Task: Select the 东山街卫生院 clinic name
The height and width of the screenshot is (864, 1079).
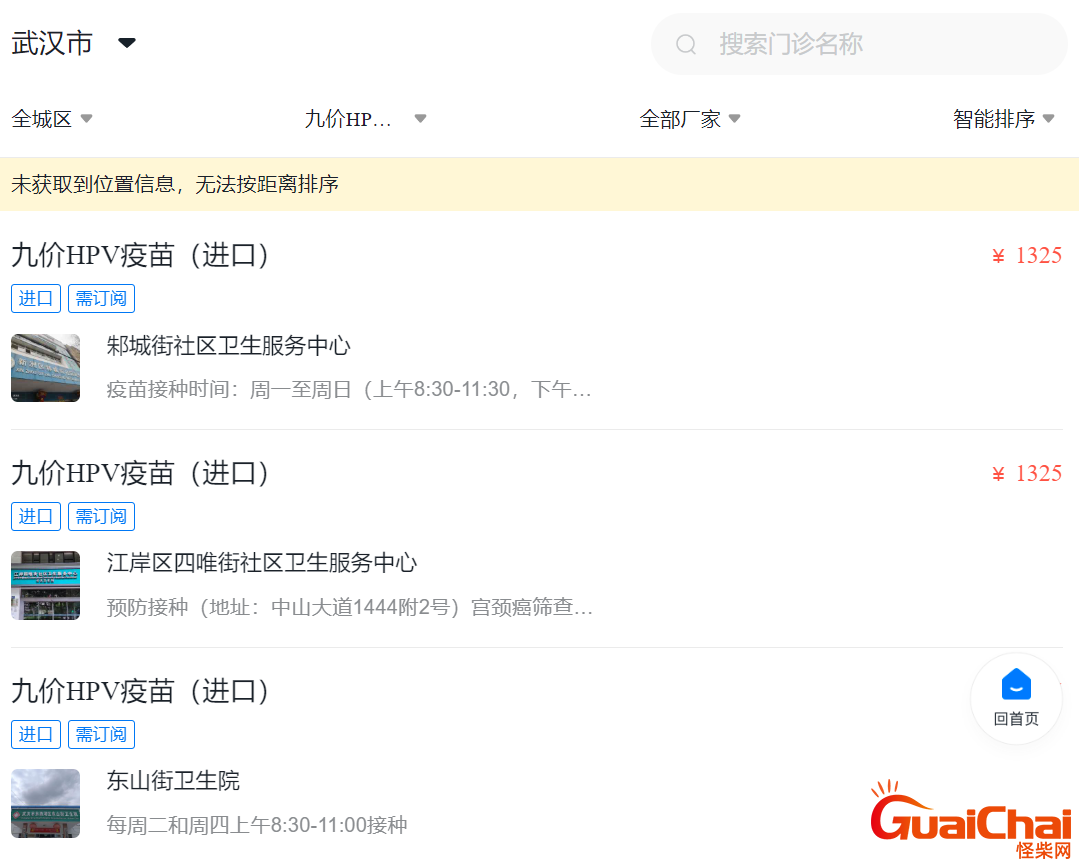Action: [x=173, y=781]
